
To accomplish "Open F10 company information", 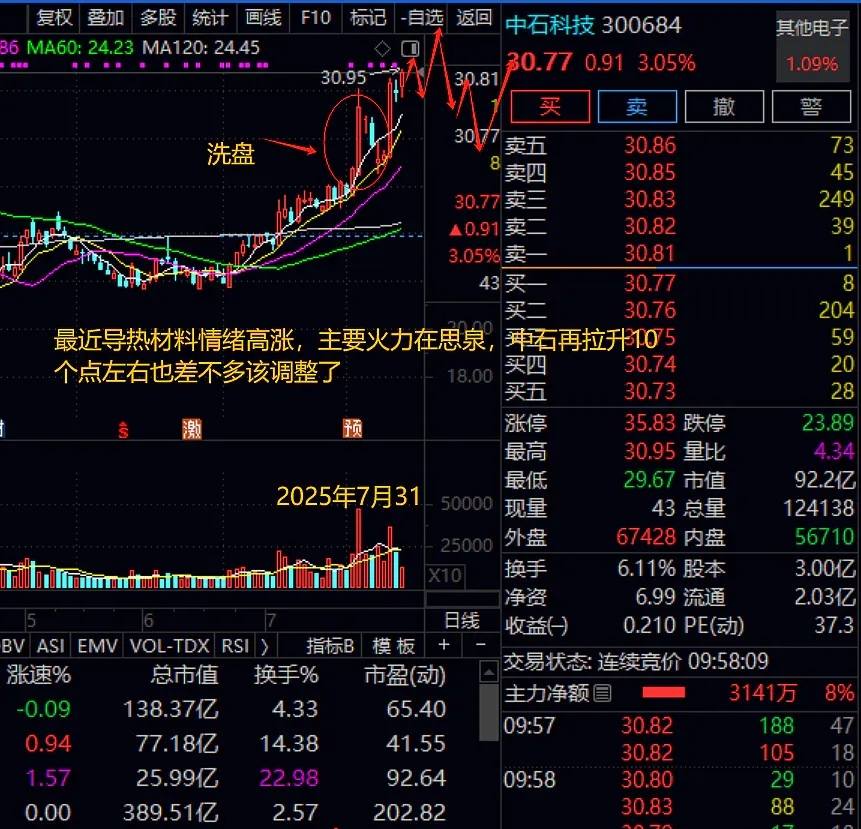I will point(316,18).
